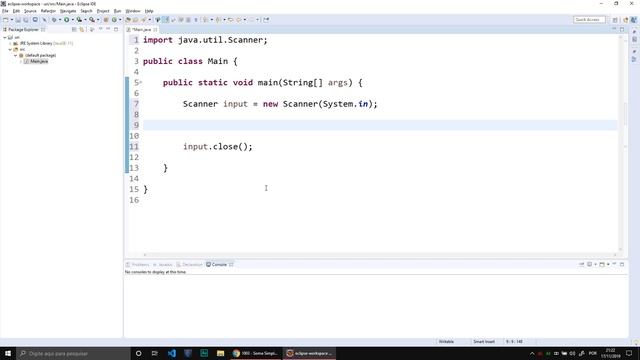Image resolution: width=640 pixels, height=360 pixels.
Task: Open the Window menu
Action: pyautogui.click(x=133, y=11)
